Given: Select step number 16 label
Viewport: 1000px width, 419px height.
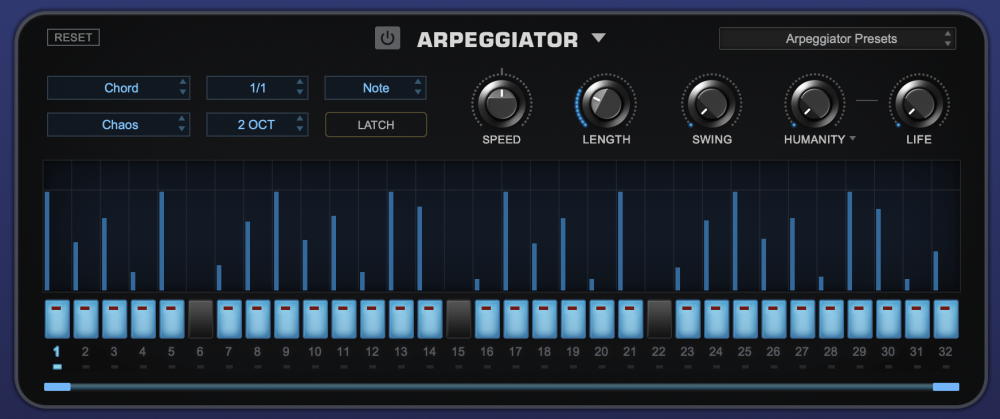Looking at the screenshot, I should 487,351.
